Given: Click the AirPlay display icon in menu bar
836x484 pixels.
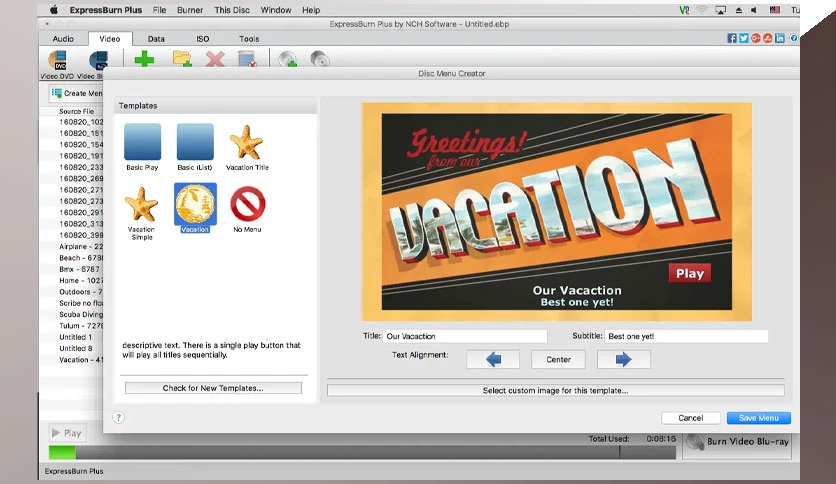Looking at the screenshot, I should 720,10.
